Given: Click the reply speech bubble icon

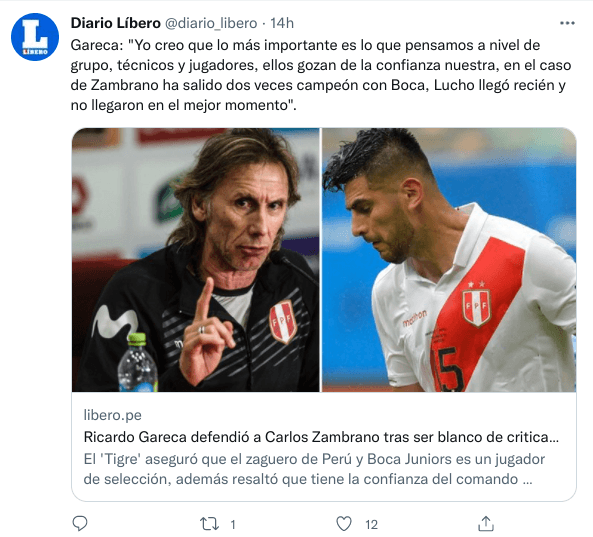Looking at the screenshot, I should point(80,524).
